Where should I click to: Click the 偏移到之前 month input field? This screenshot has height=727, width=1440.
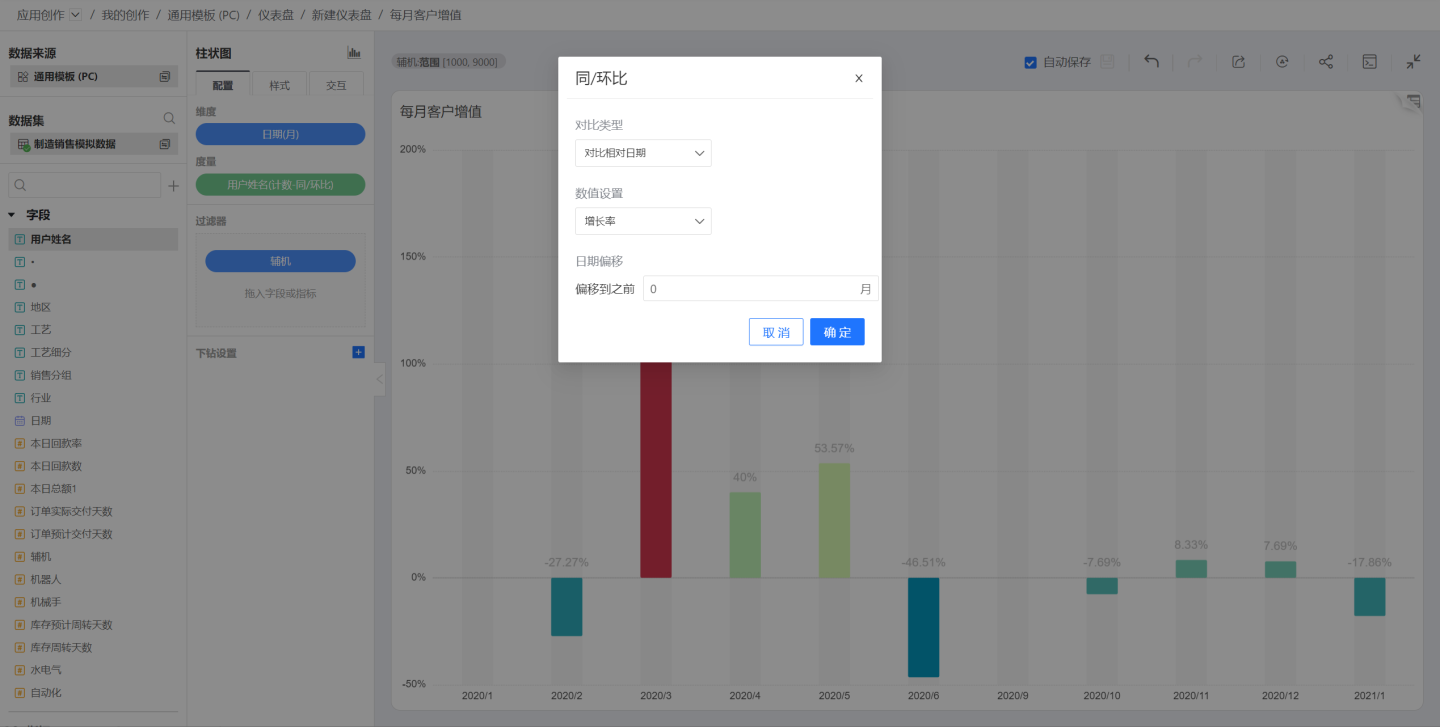(750, 289)
